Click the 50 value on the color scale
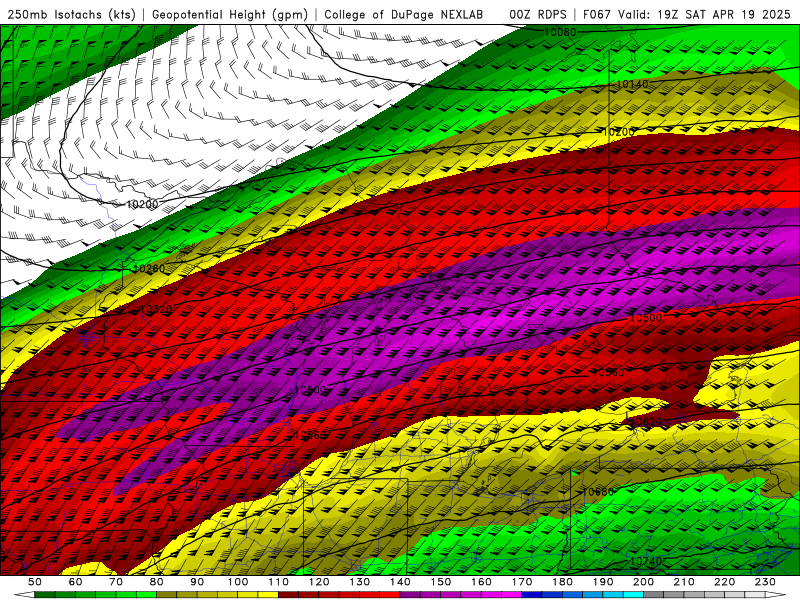The width and height of the screenshot is (800, 600). 35,582
